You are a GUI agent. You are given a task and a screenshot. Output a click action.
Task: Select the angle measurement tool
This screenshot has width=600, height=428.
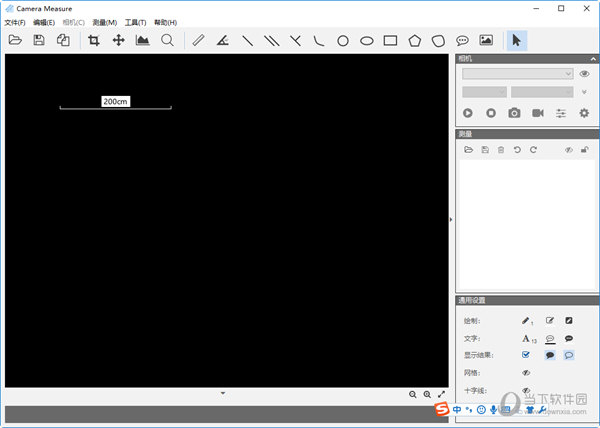tap(223, 40)
